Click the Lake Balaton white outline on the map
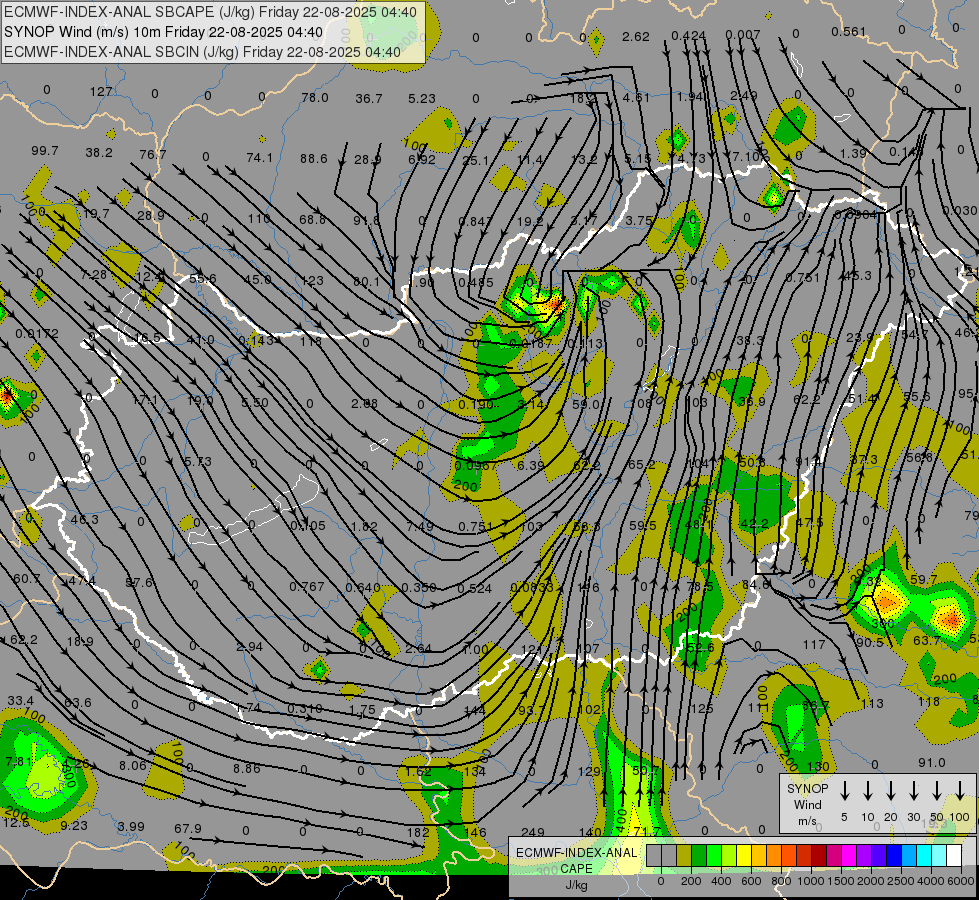Viewport: 979px width, 900px height. [x=253, y=511]
